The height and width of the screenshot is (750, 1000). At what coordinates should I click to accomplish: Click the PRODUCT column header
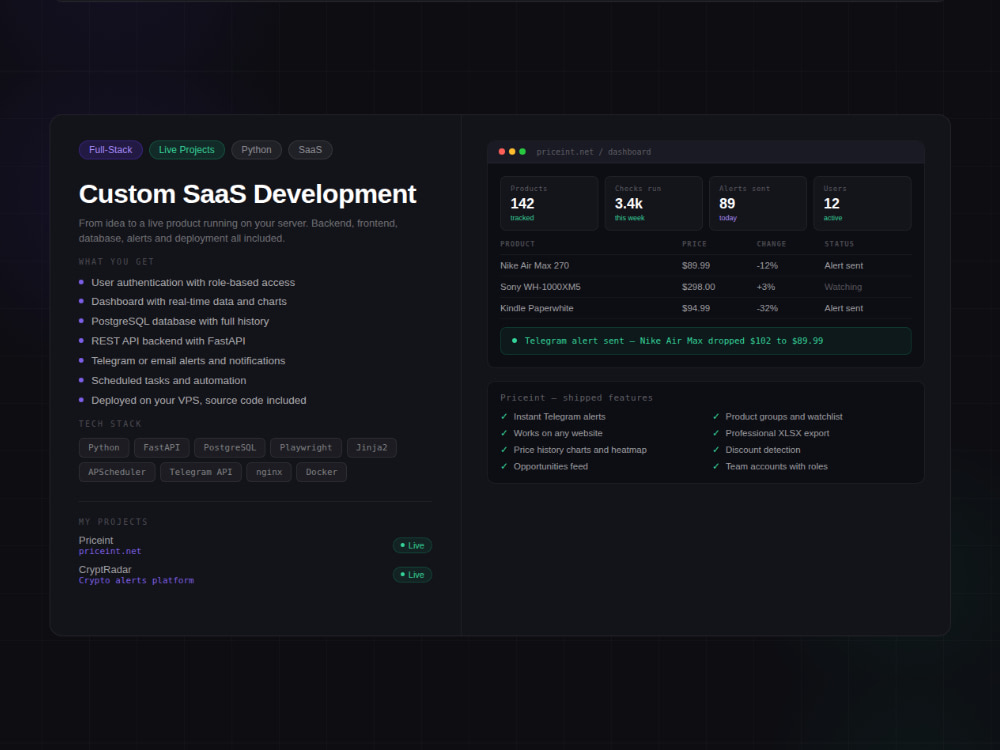pyautogui.click(x=518, y=244)
